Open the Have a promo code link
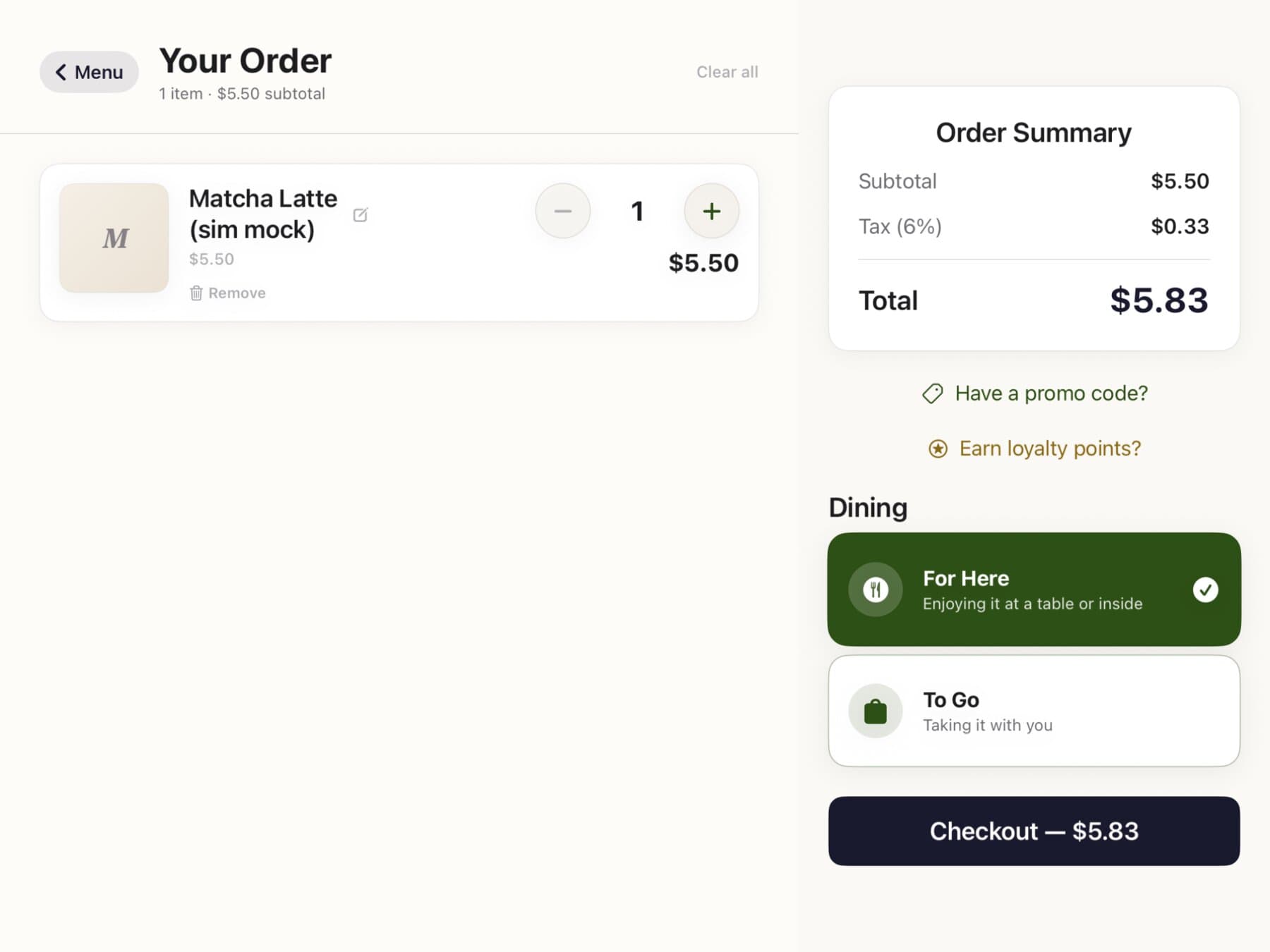Screen dimensions: 1270x952 point(1051,393)
